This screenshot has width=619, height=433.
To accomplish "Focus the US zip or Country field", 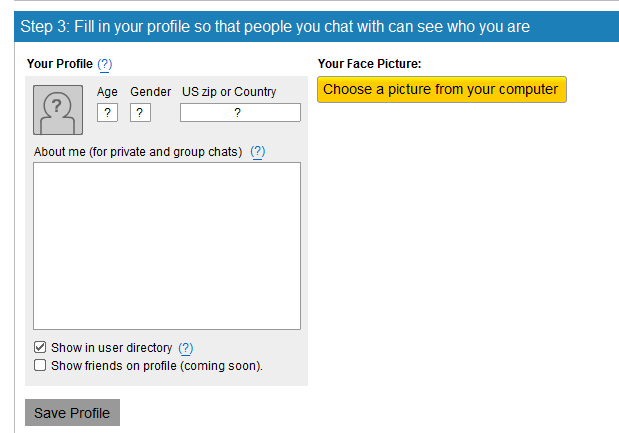I will (x=240, y=113).
